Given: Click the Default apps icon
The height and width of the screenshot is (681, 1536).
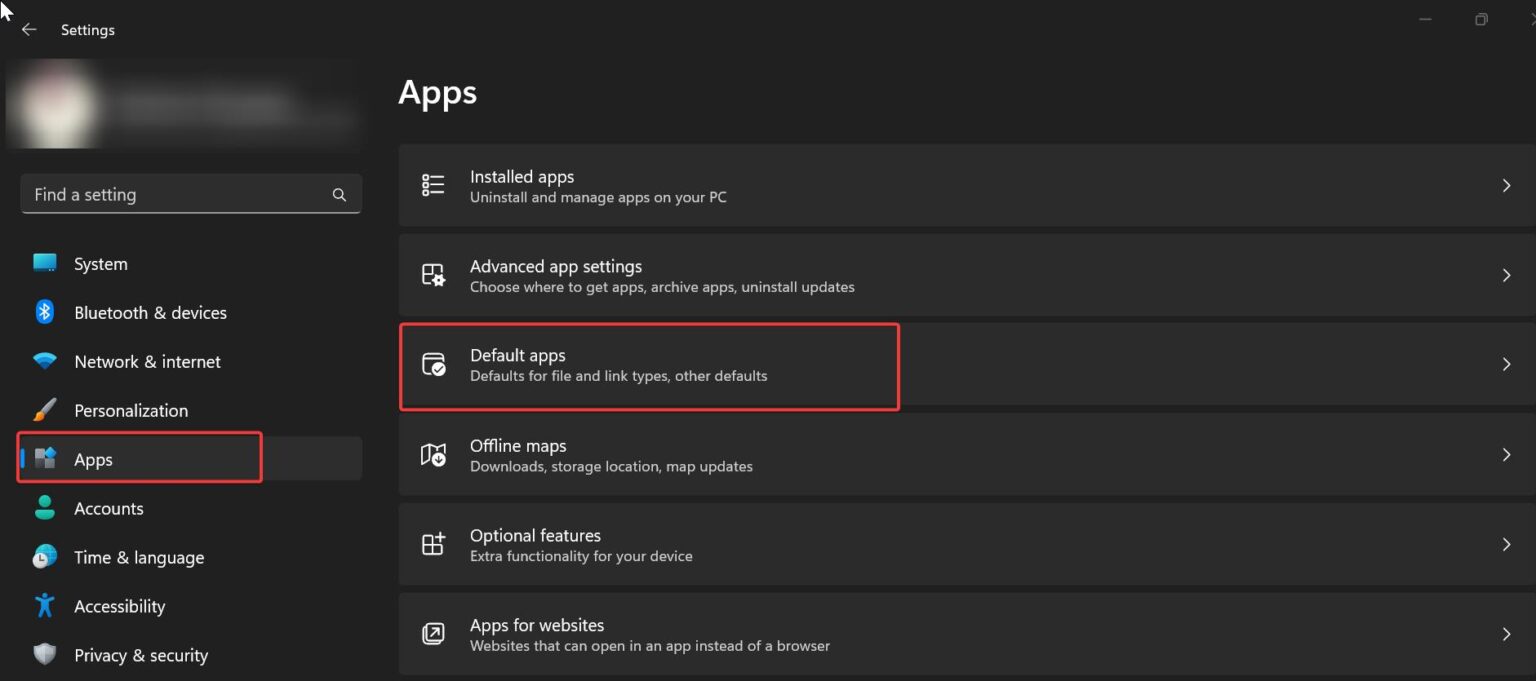Looking at the screenshot, I should [x=433, y=365].
